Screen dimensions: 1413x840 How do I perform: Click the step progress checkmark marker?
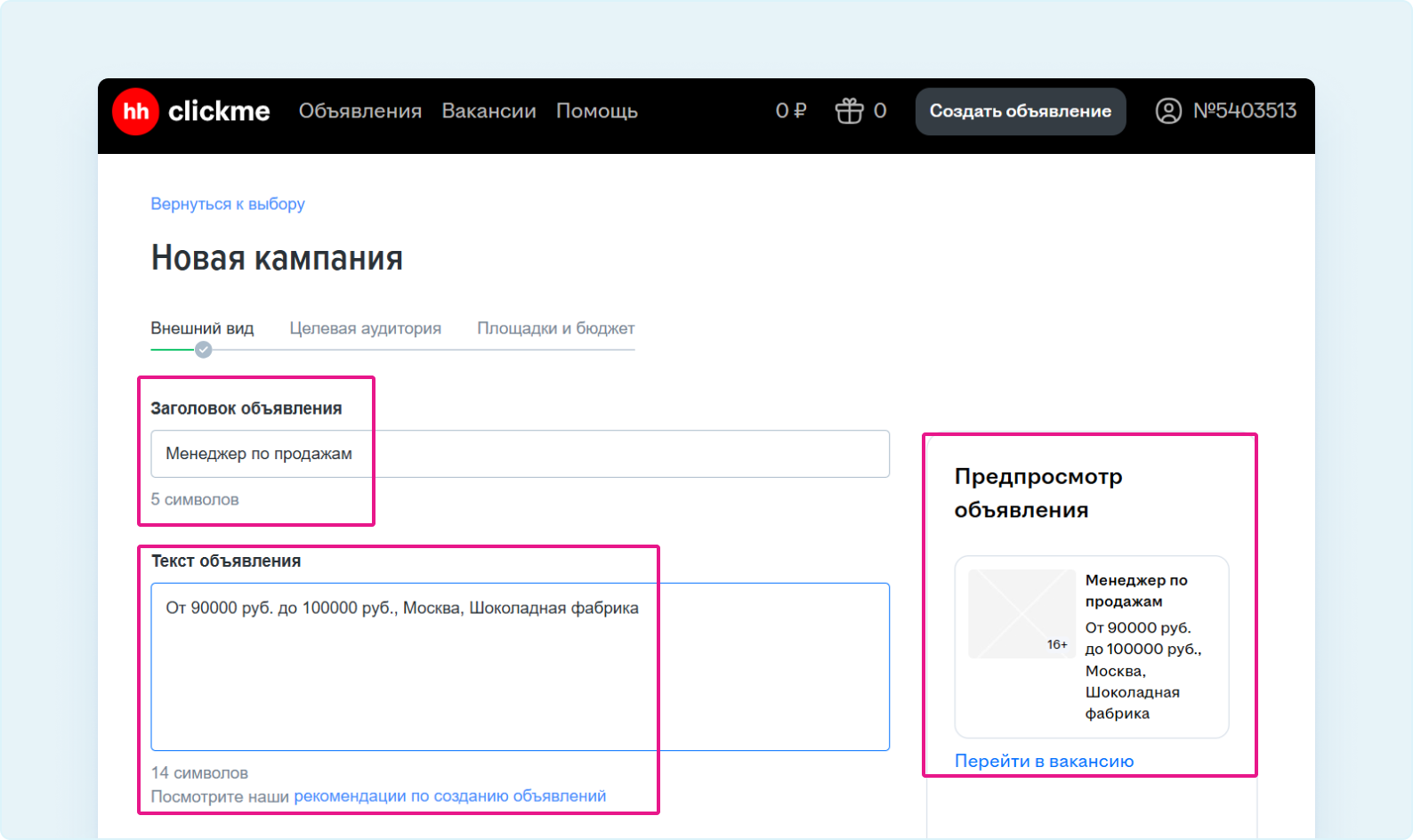pyautogui.click(x=204, y=350)
